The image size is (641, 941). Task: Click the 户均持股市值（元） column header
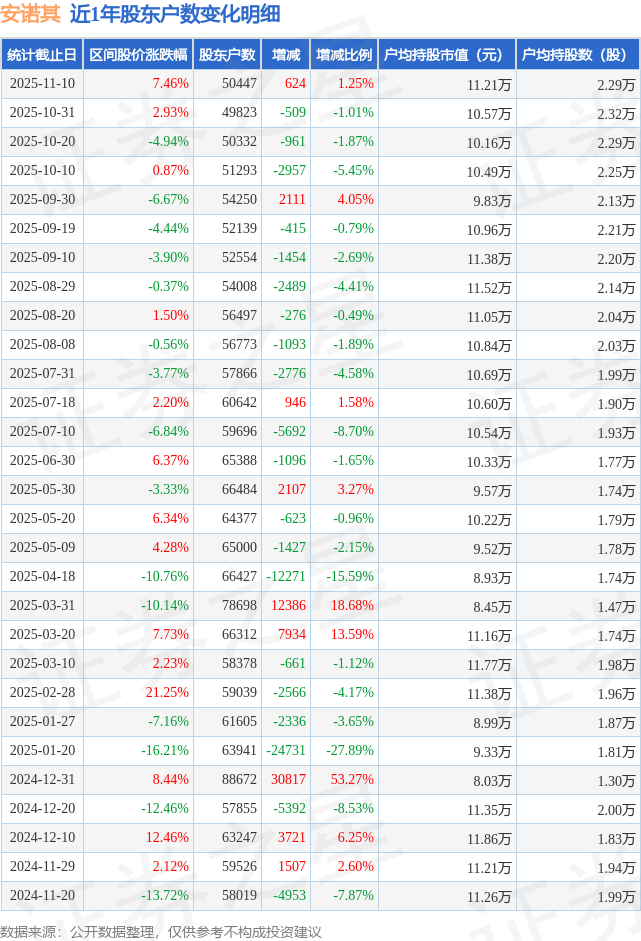446,55
